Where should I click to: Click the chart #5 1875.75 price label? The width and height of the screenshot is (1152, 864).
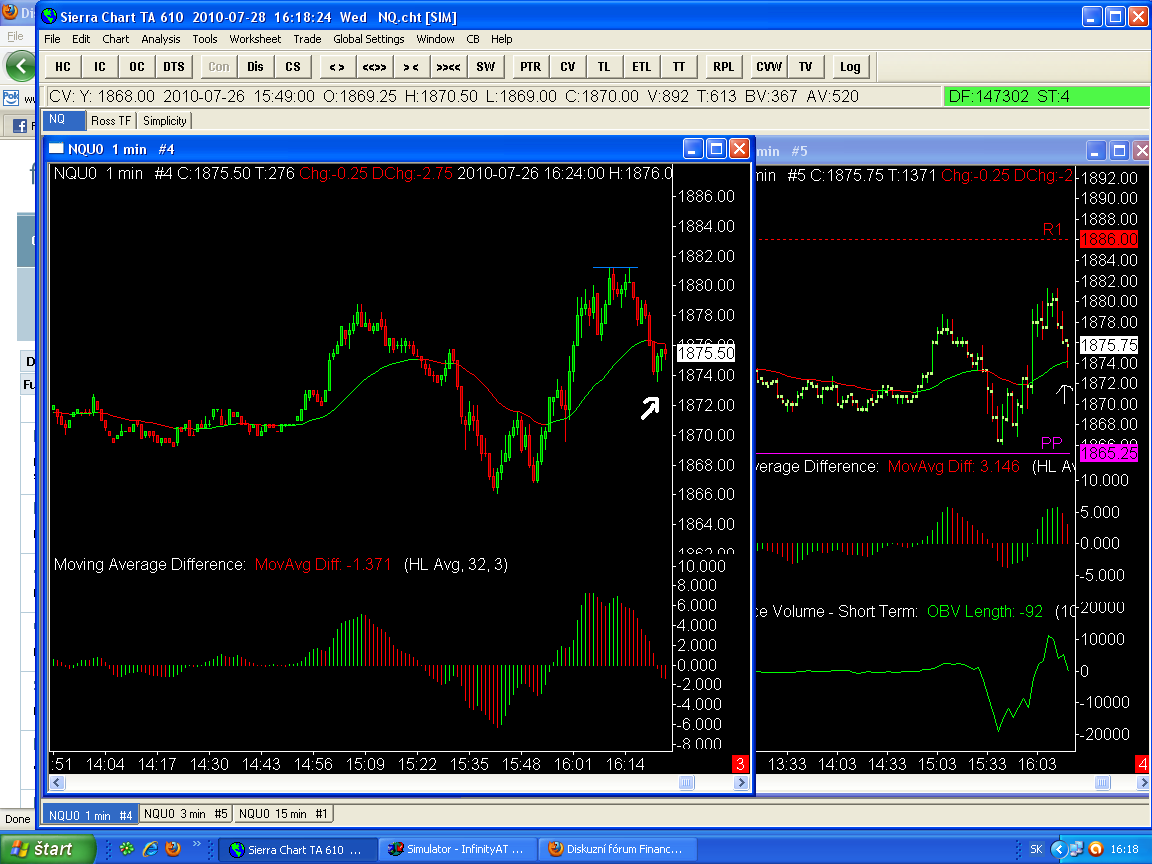[x=1109, y=345]
